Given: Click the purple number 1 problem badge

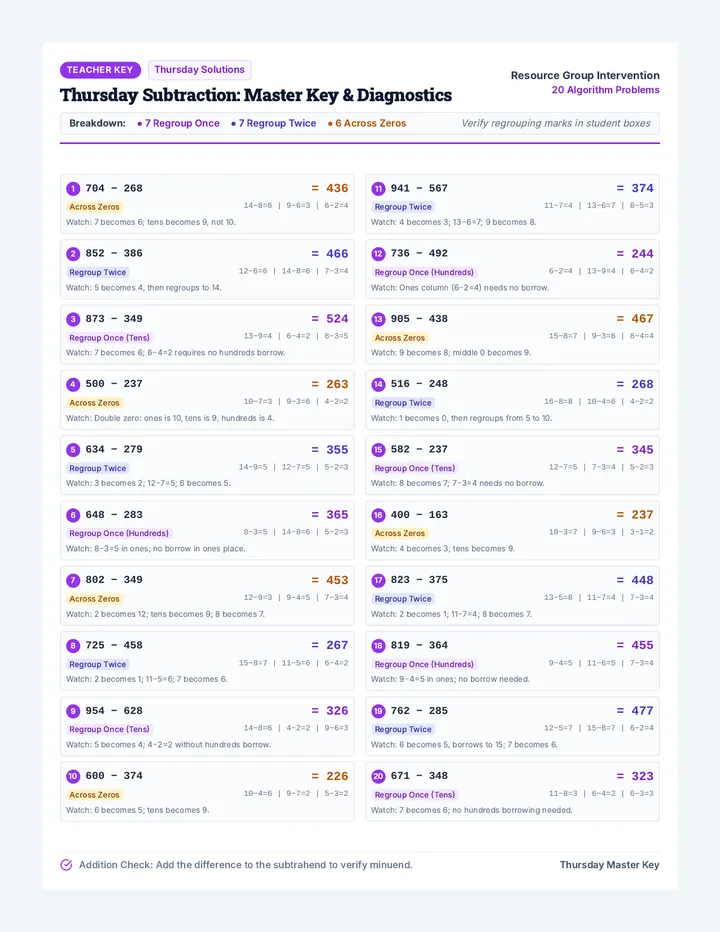Looking at the screenshot, I should coord(73,189).
